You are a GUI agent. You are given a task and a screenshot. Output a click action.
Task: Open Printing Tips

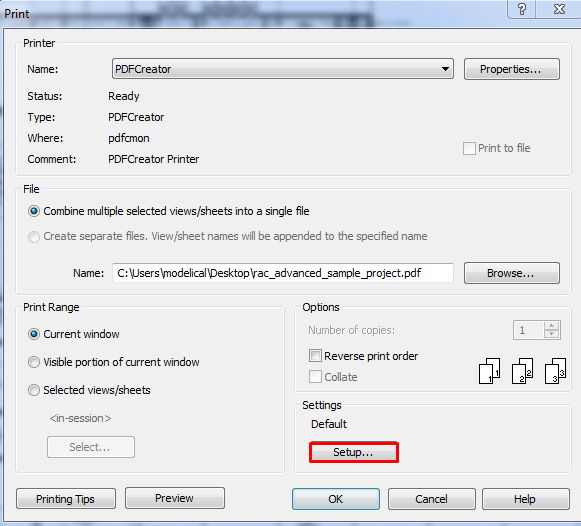[66, 499]
